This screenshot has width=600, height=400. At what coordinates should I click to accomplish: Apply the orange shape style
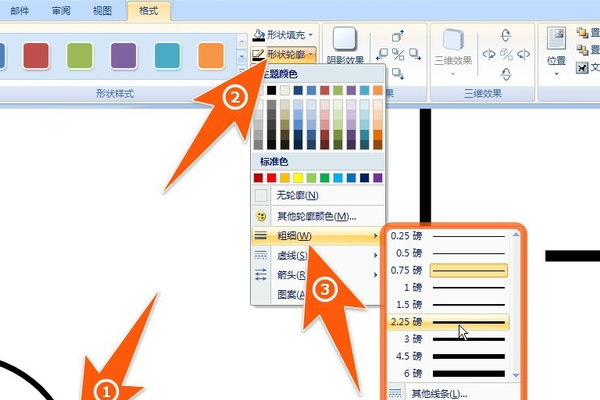(211, 56)
